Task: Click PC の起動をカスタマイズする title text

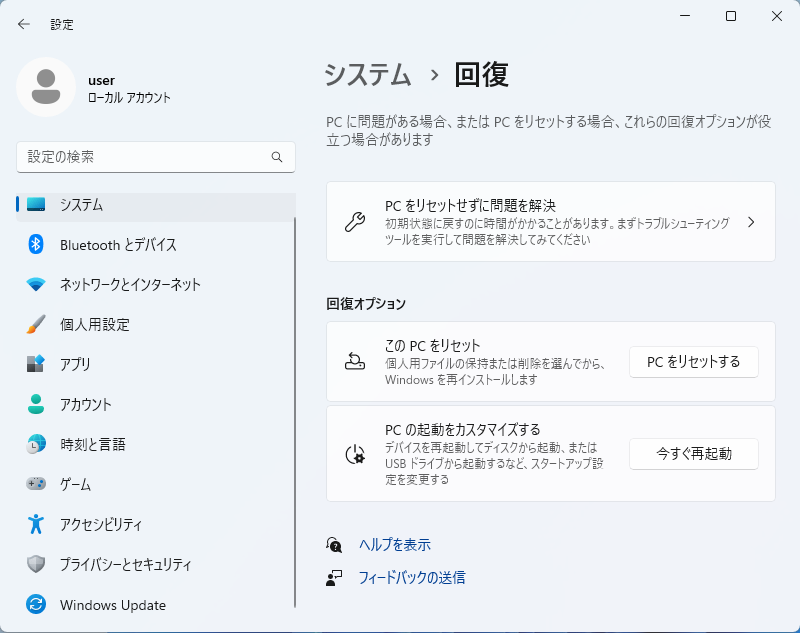Action: coord(463,429)
